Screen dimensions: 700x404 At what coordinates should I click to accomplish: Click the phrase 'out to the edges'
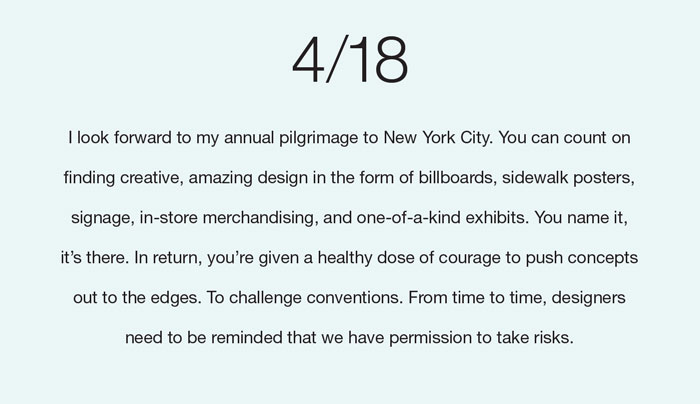tap(135, 298)
